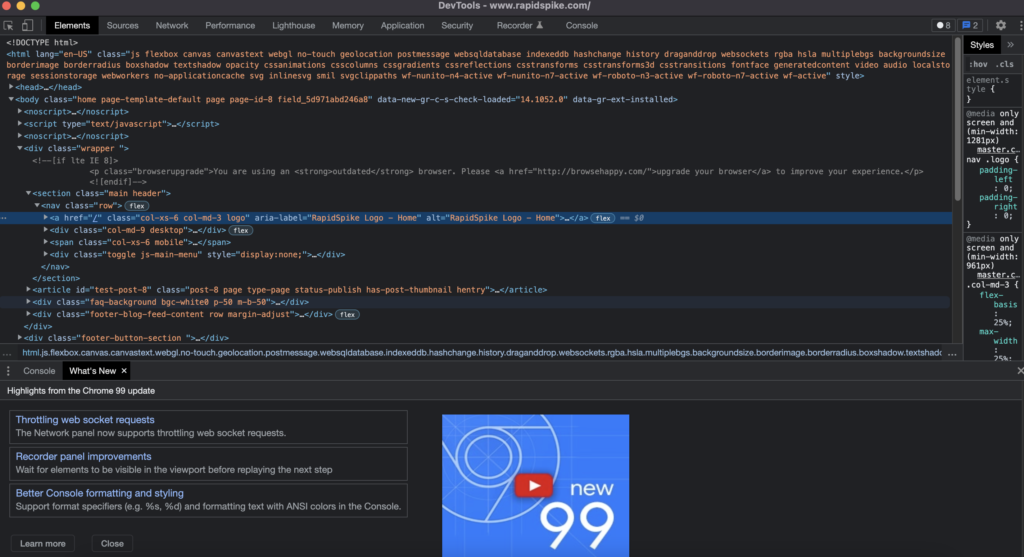The image size is (1024, 557).
Task: Open the Memory tab
Action: click(x=347, y=25)
